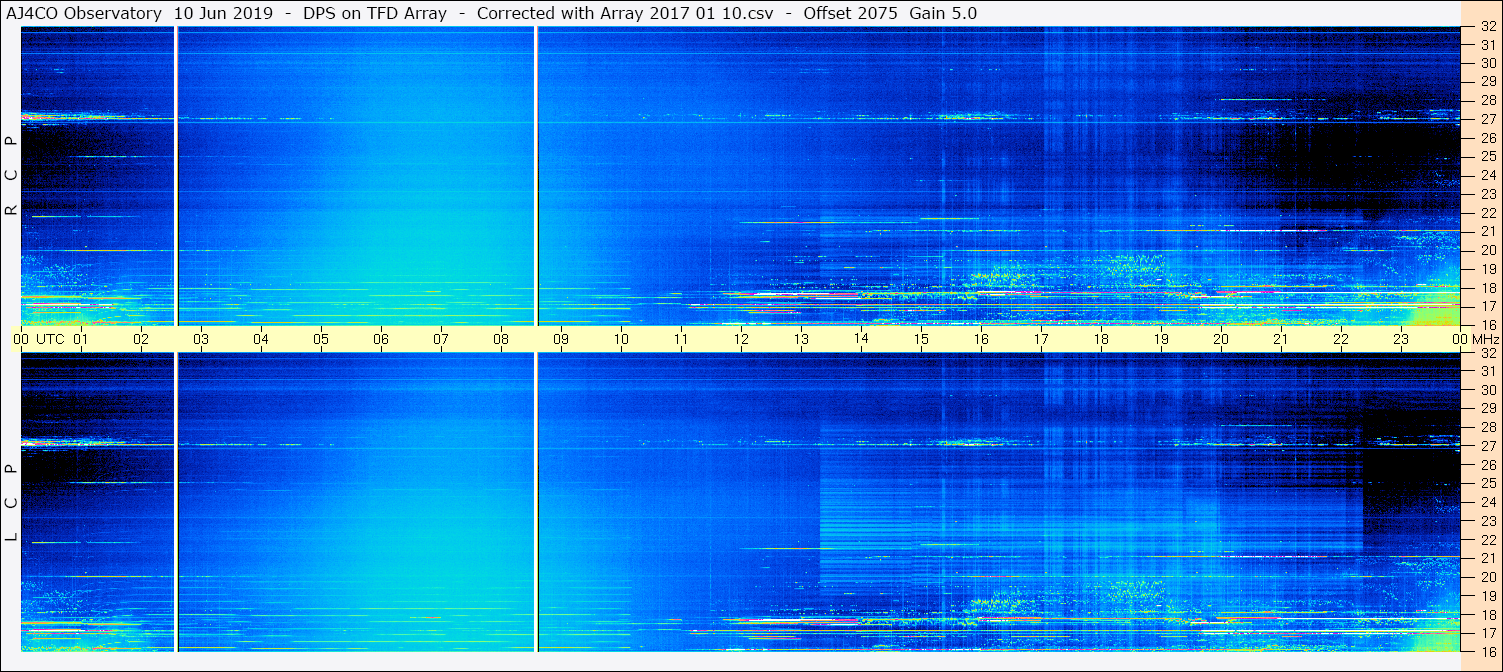Click the 16 MHz tick of LCP panel
1503x672 pixels.
click(x=1487, y=651)
